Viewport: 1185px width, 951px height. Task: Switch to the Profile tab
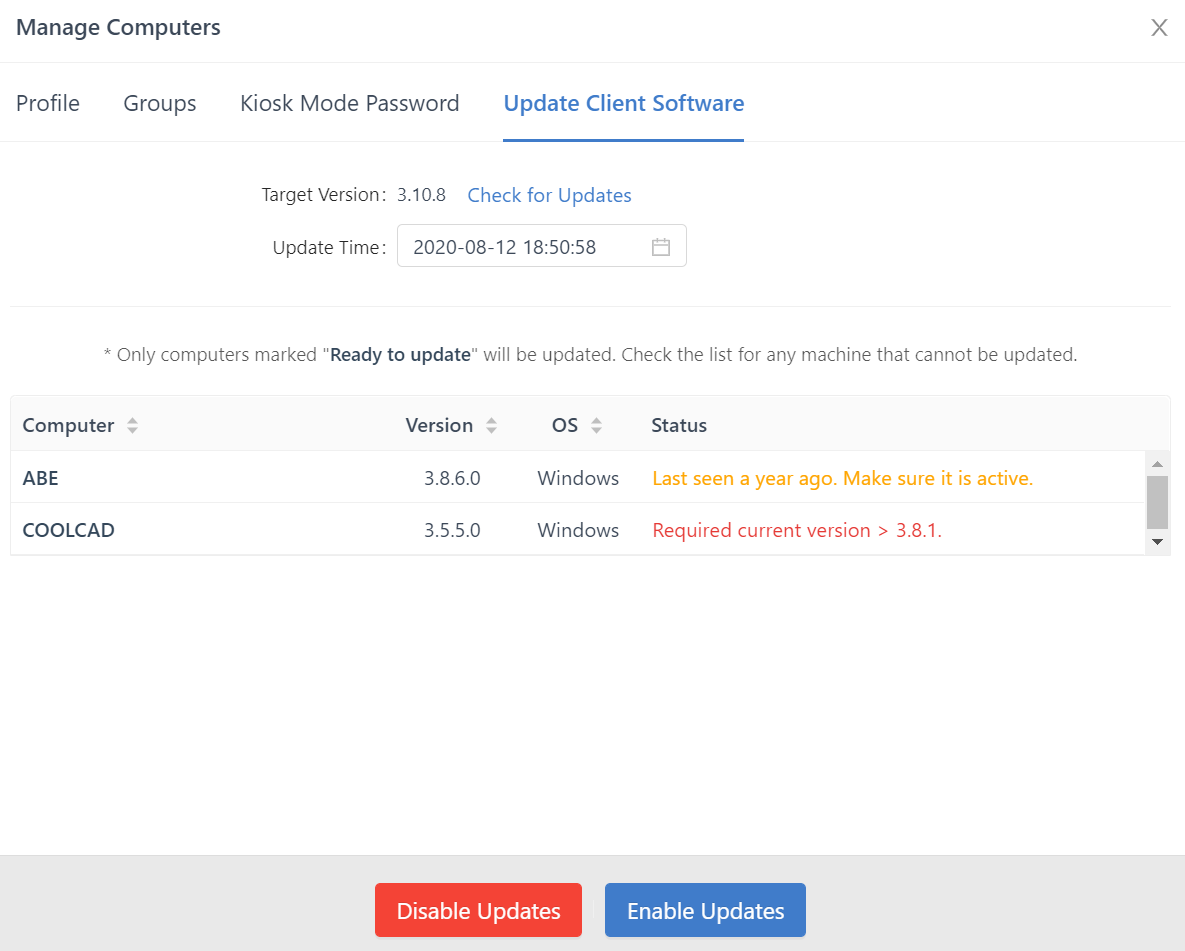coord(47,103)
